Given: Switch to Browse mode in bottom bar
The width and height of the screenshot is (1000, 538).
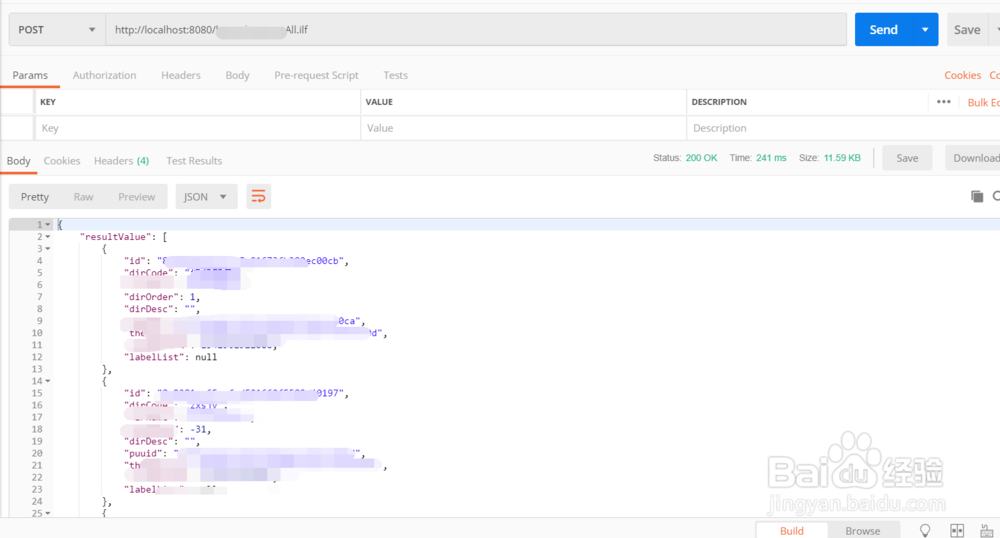Looking at the screenshot, I should pos(862,530).
